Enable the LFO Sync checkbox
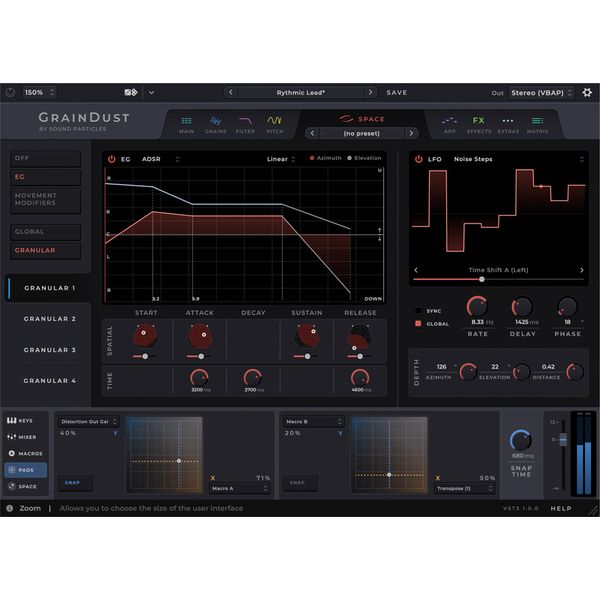 [x=418, y=310]
